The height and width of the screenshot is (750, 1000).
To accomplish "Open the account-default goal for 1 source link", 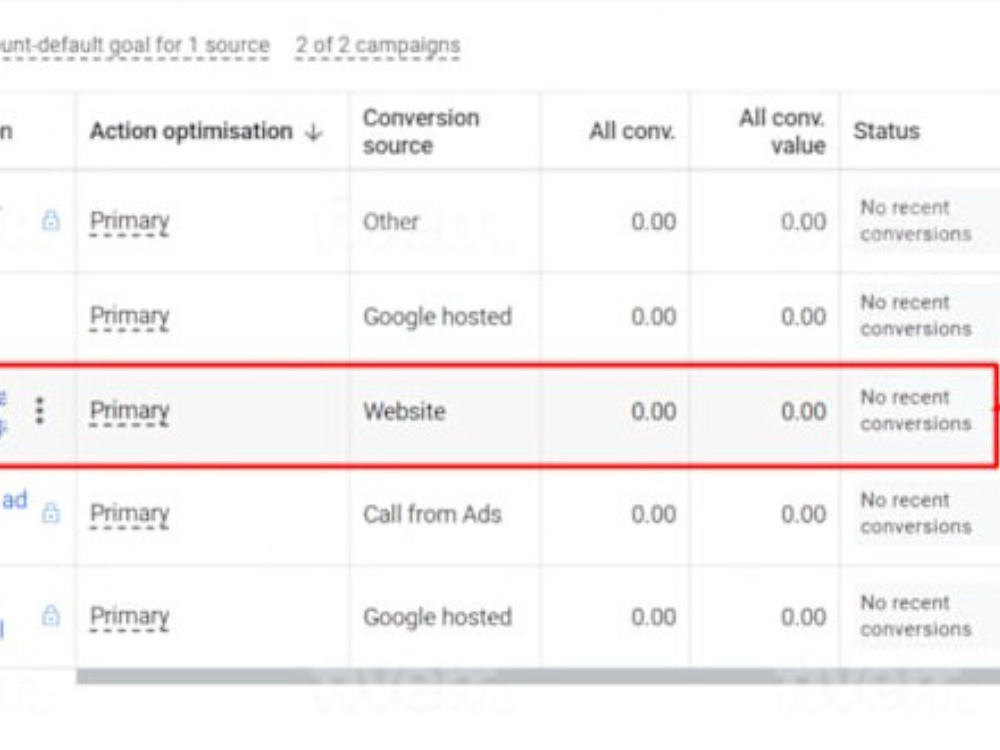I will coord(135,46).
